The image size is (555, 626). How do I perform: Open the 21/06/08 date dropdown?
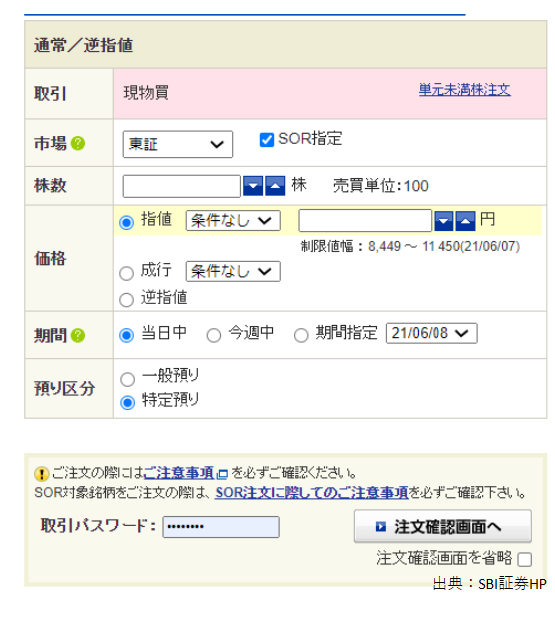click(x=432, y=333)
